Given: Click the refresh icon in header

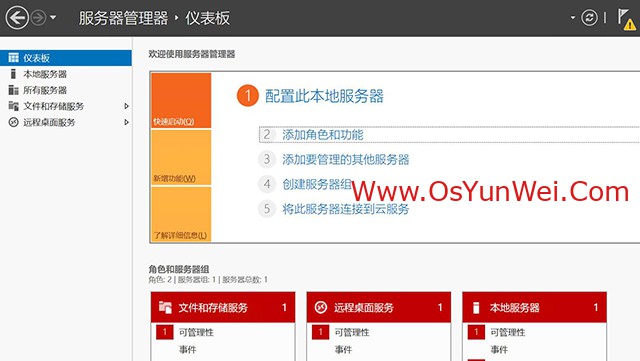Looking at the screenshot, I should point(589,18).
